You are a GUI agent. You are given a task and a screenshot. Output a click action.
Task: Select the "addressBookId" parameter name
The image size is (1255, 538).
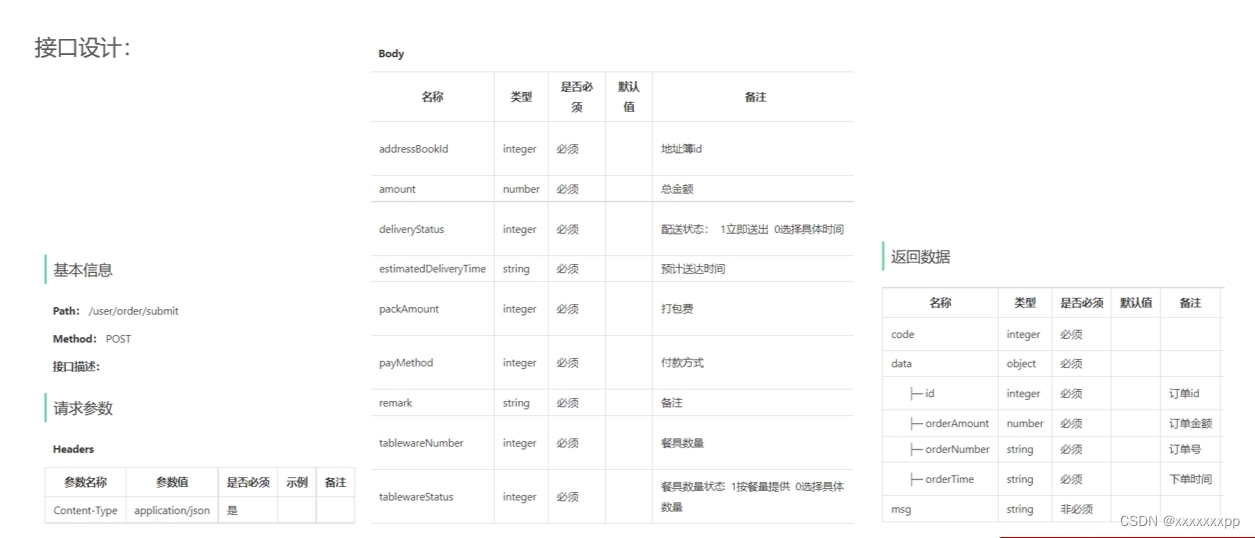(x=413, y=149)
